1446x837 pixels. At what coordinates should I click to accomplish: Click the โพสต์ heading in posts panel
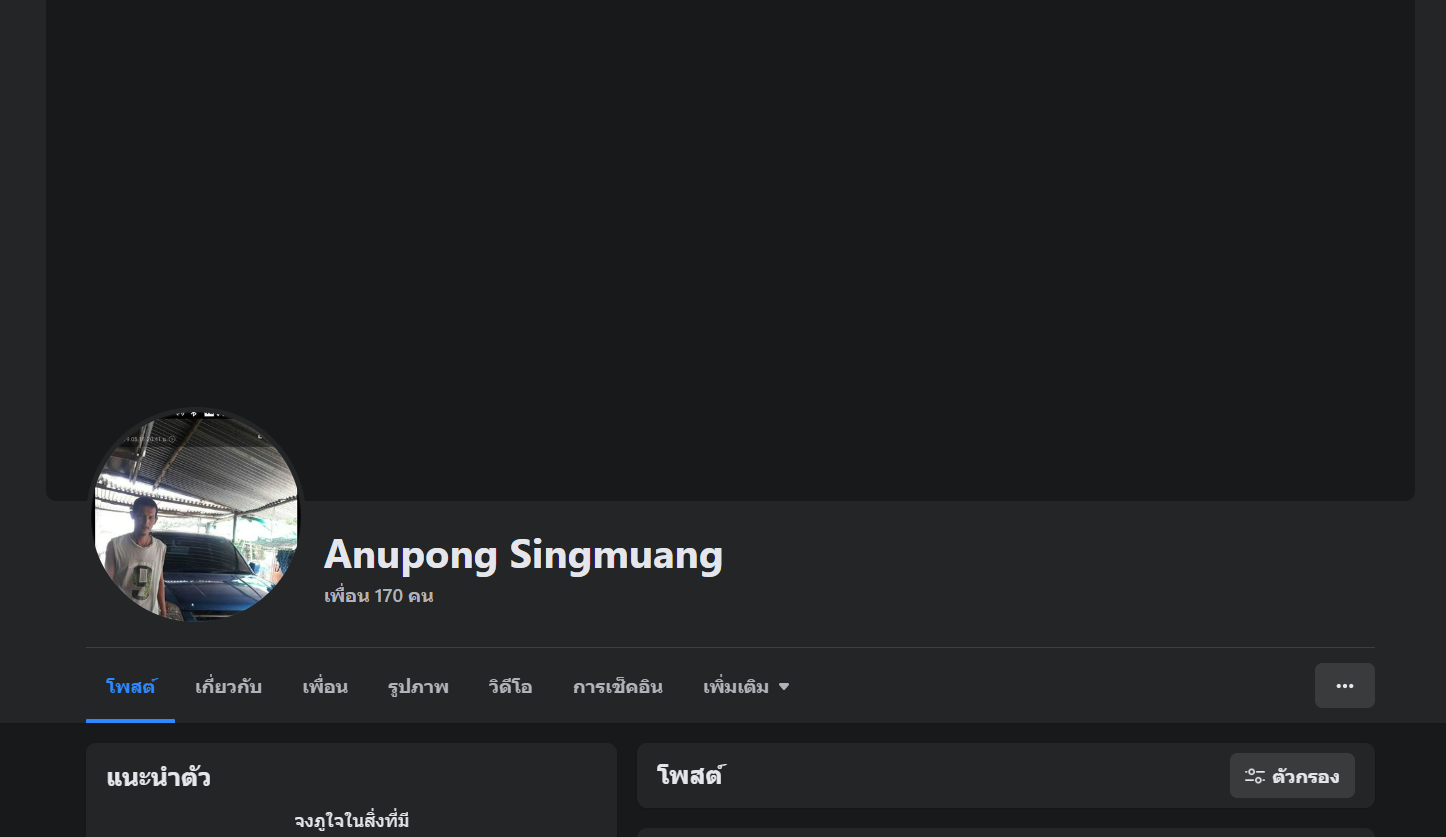point(690,775)
